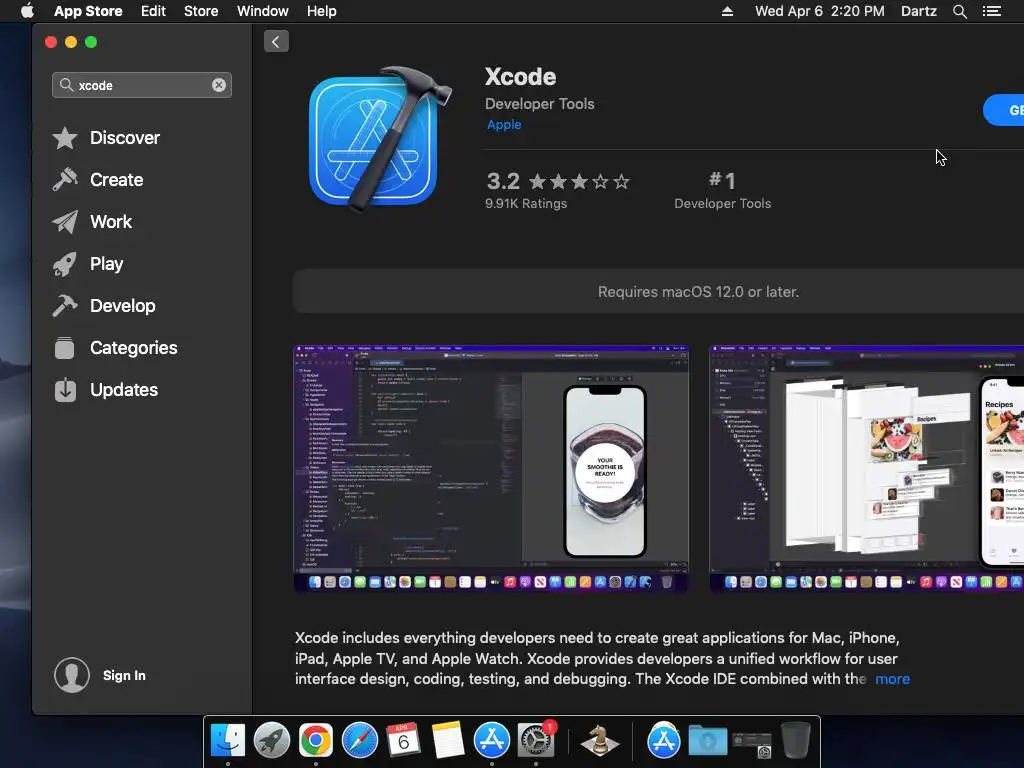Viewport: 1024px width, 768px height.
Task: Click the Play rocket icon in sidebar
Action: point(65,264)
